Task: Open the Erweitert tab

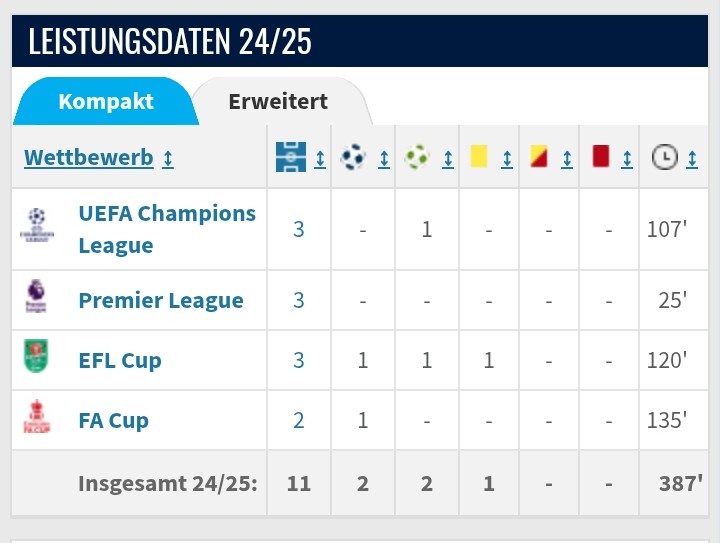Action: point(278,101)
